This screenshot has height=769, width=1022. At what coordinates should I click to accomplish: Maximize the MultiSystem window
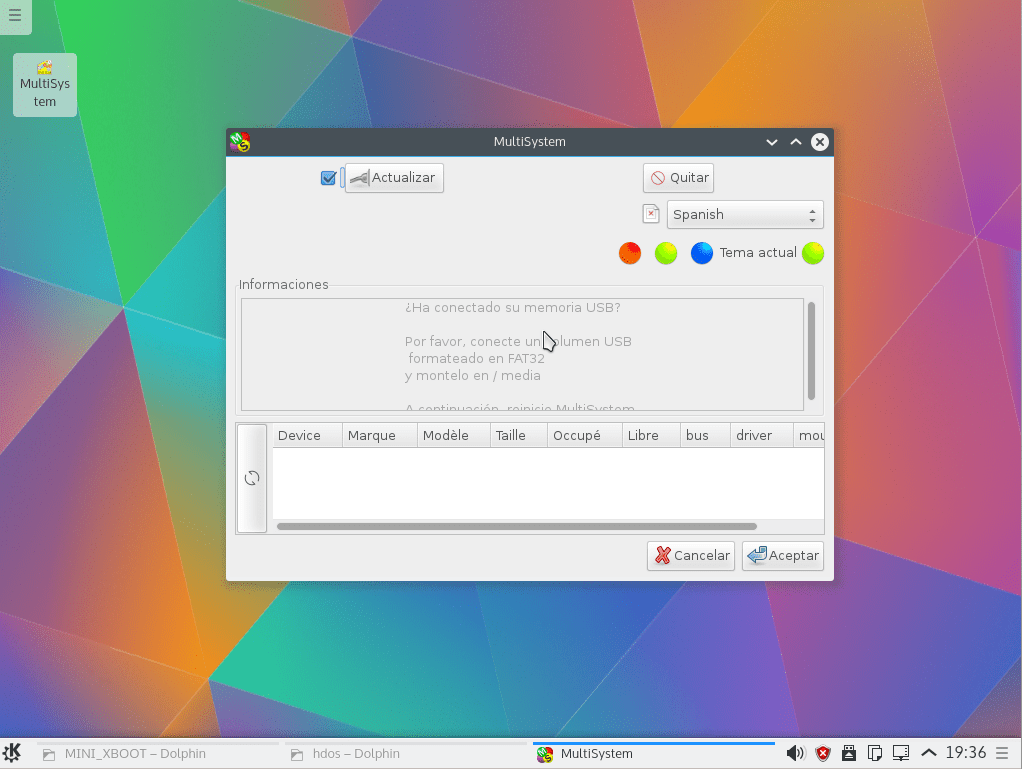click(x=796, y=142)
